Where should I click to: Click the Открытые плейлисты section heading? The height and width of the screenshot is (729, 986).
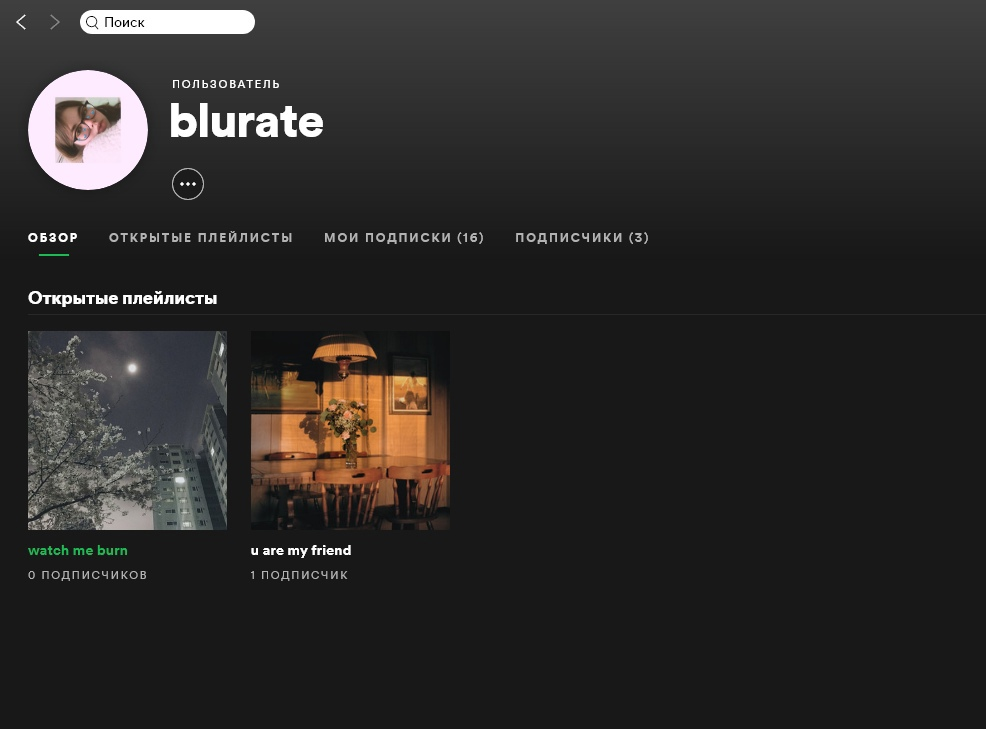pyautogui.click(x=123, y=298)
